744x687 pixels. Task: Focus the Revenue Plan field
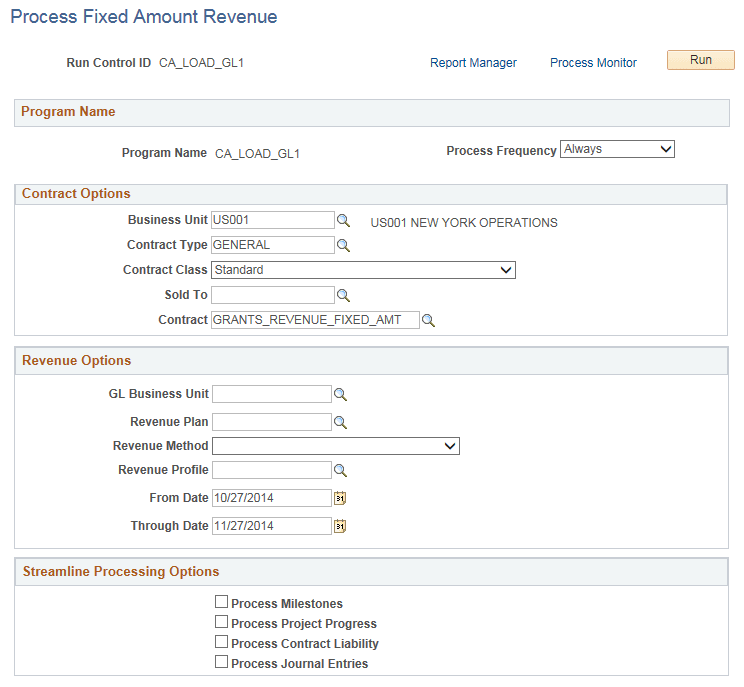pos(272,422)
